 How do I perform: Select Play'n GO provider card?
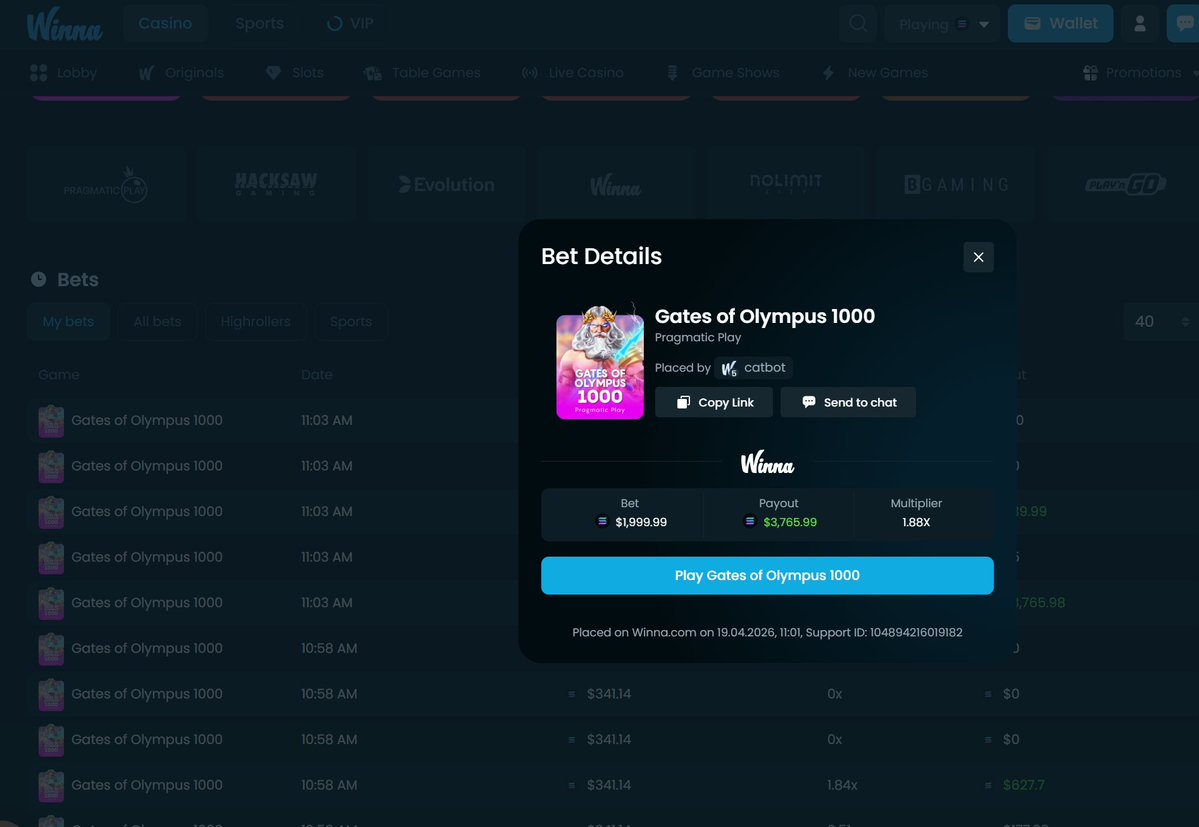coord(1124,184)
